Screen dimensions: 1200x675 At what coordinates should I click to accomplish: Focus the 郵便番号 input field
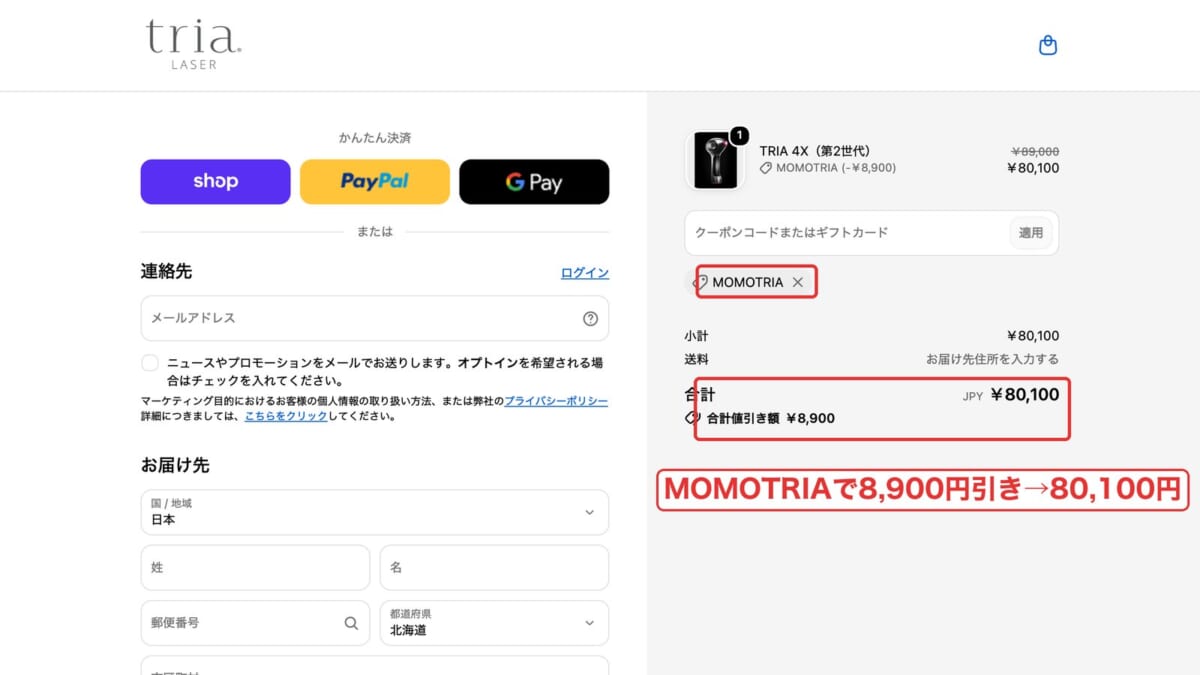(255, 622)
